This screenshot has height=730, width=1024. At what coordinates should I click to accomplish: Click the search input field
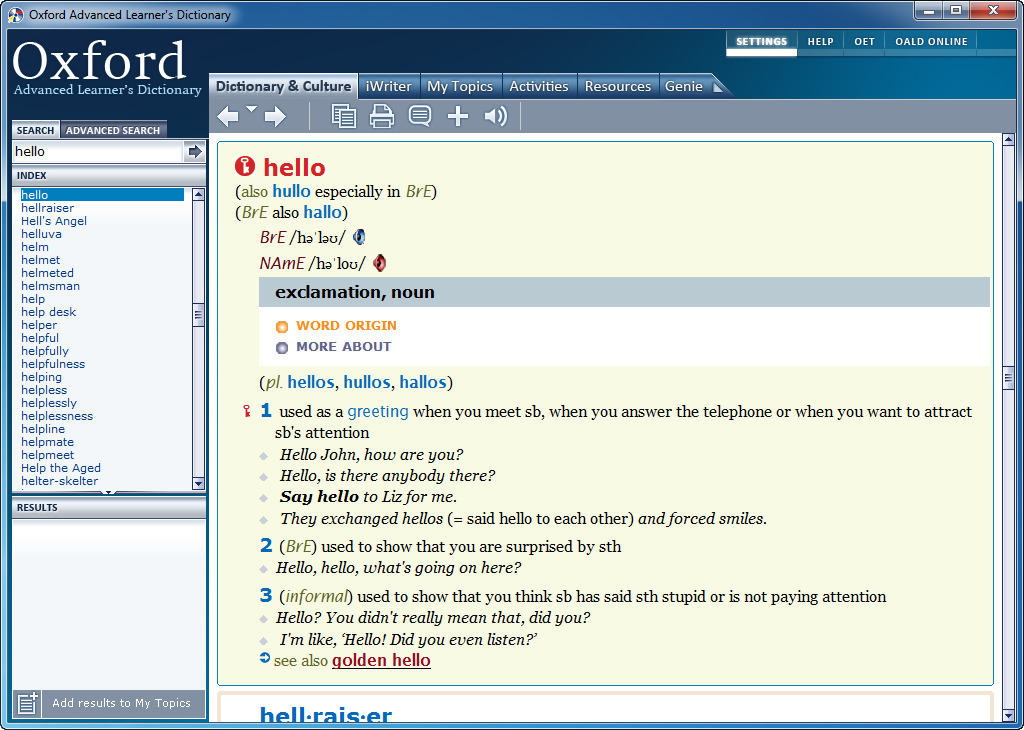click(x=96, y=152)
